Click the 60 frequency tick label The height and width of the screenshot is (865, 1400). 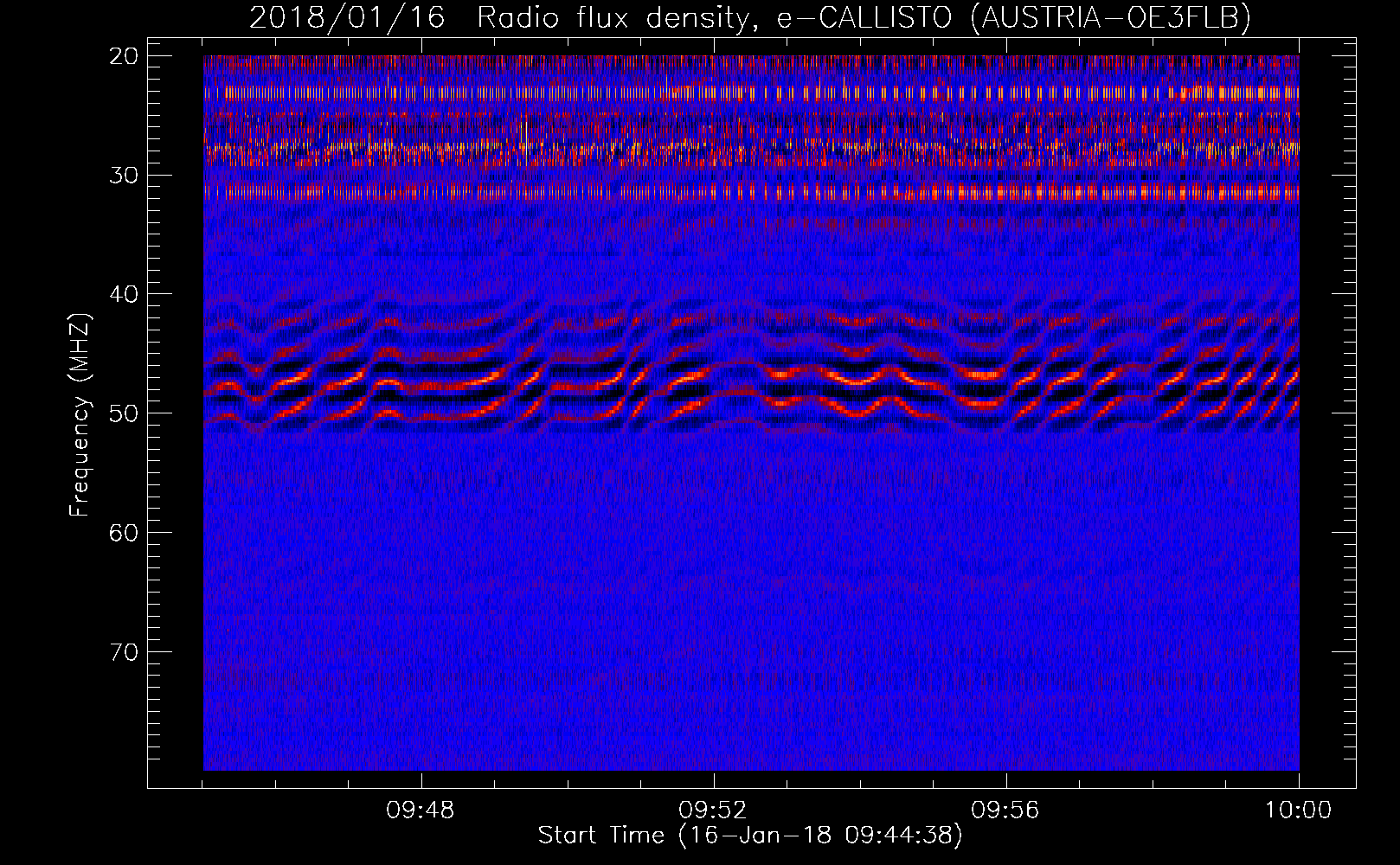pos(125,532)
